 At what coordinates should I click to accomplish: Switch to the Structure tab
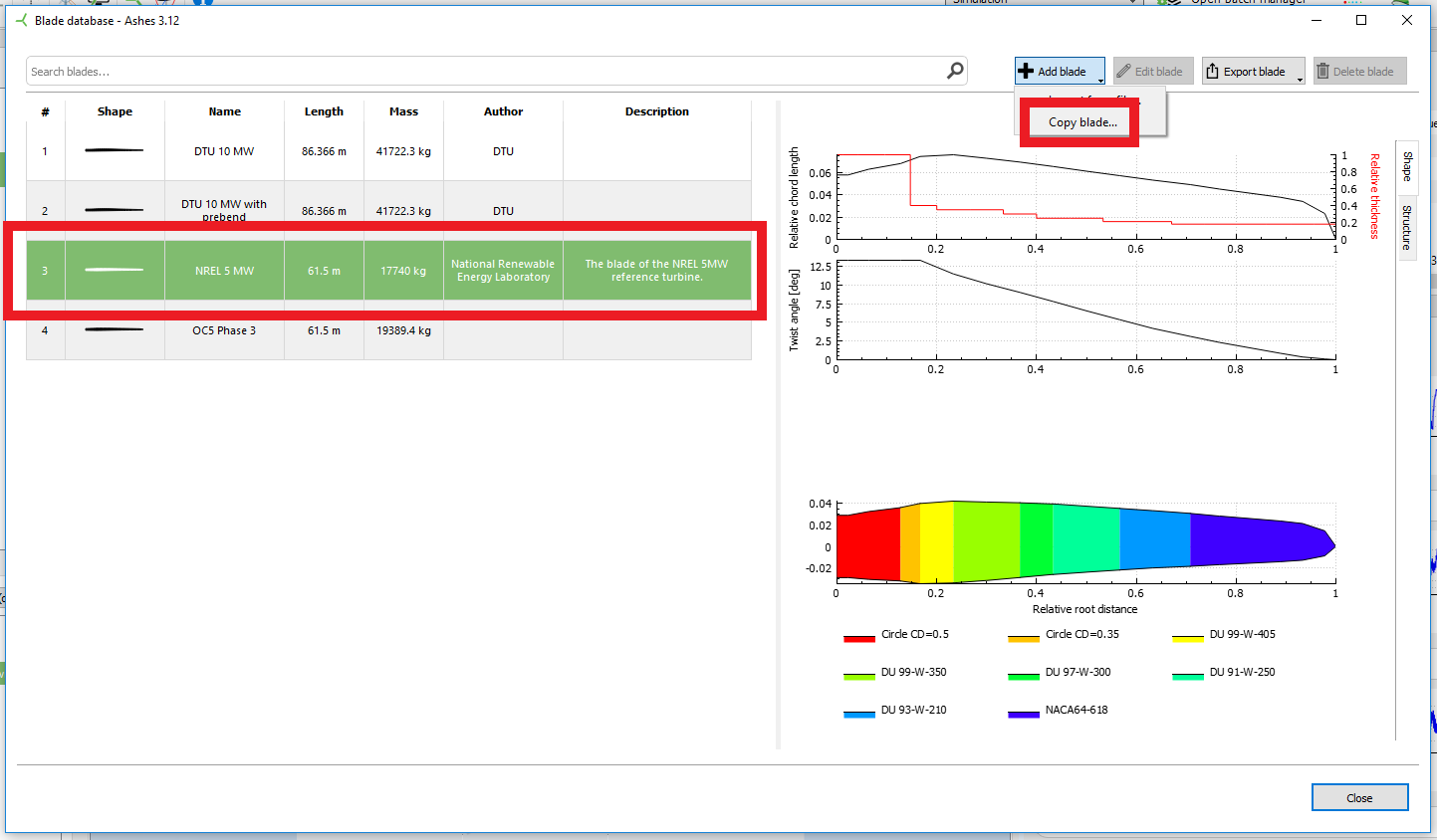(x=1406, y=227)
